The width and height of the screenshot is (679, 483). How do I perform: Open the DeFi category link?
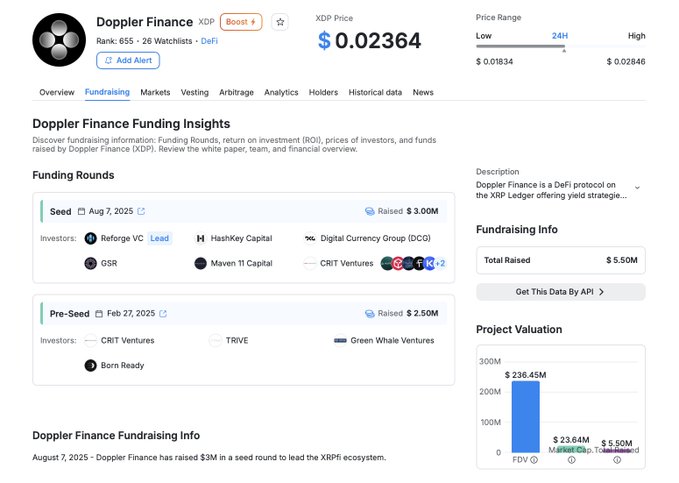point(209,41)
